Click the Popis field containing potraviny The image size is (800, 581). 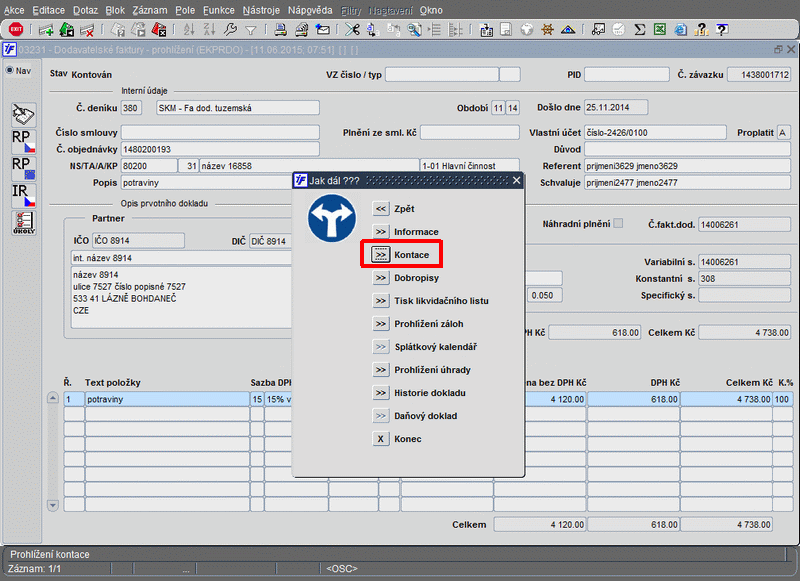click(x=206, y=183)
